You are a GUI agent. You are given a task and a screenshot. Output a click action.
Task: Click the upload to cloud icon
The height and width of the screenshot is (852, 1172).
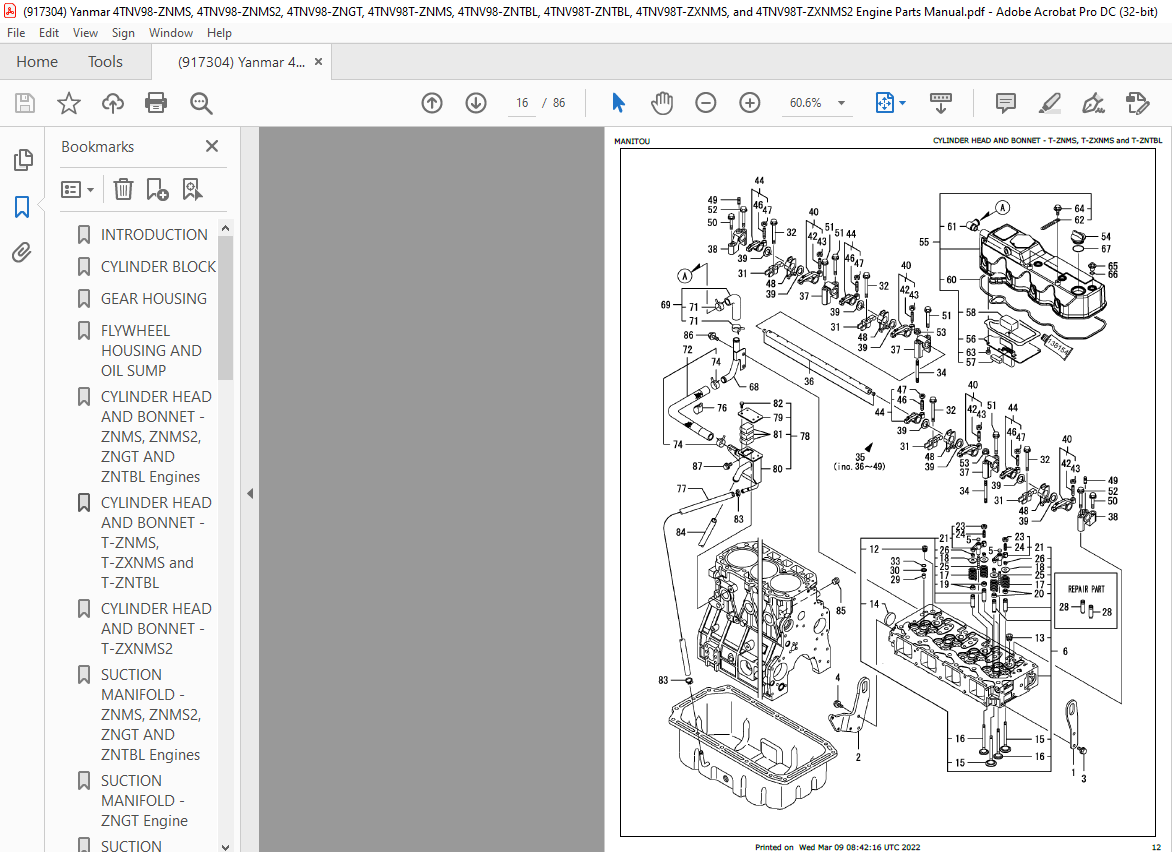113,103
